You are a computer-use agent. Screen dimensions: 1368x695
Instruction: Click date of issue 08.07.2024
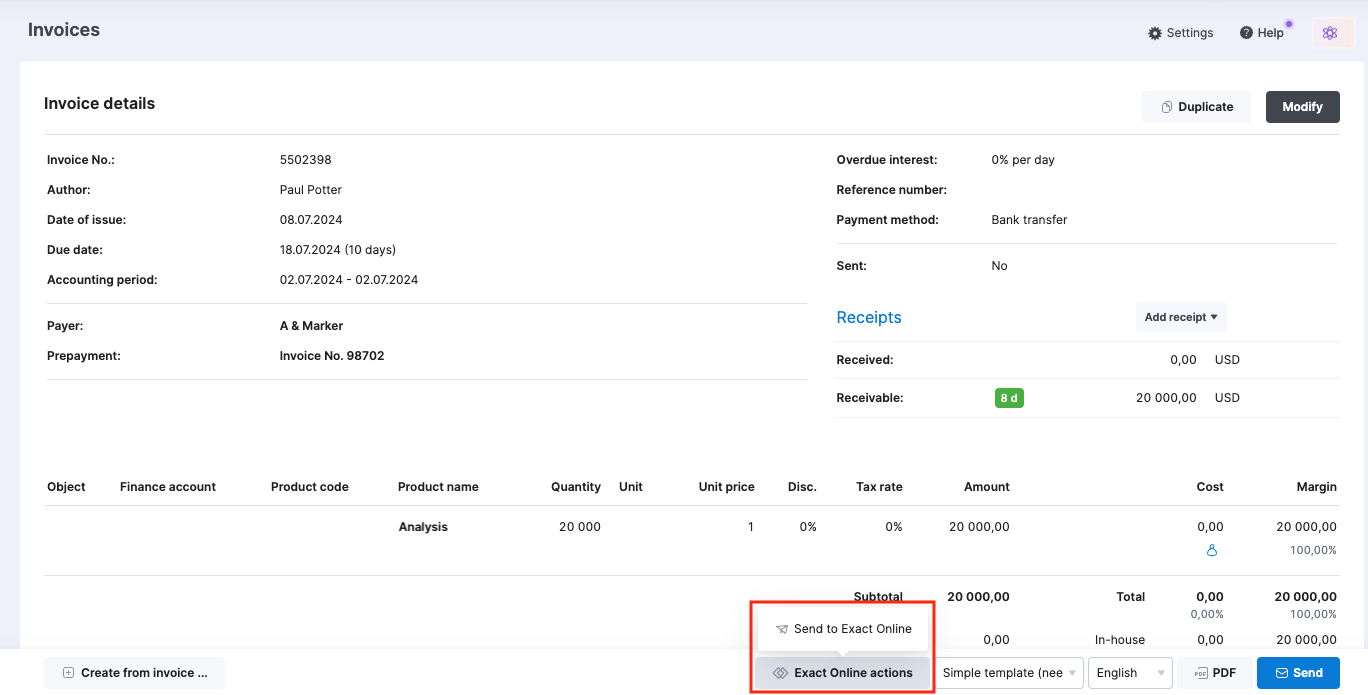[311, 220]
